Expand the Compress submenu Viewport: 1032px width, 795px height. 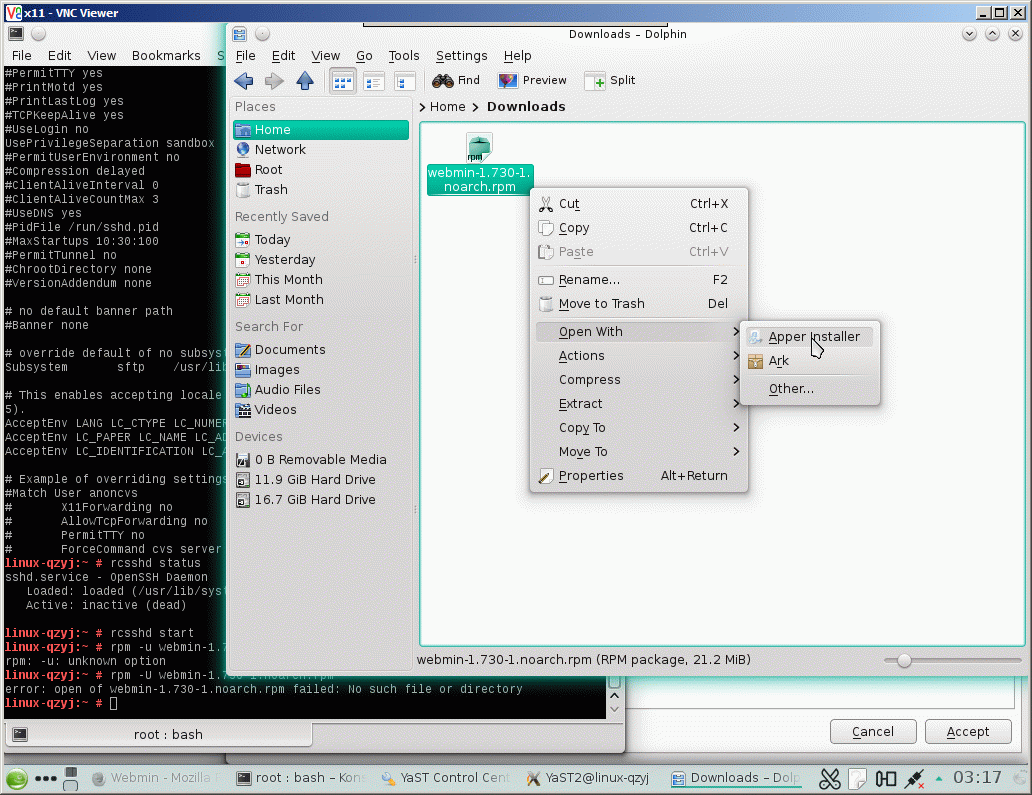pos(590,380)
